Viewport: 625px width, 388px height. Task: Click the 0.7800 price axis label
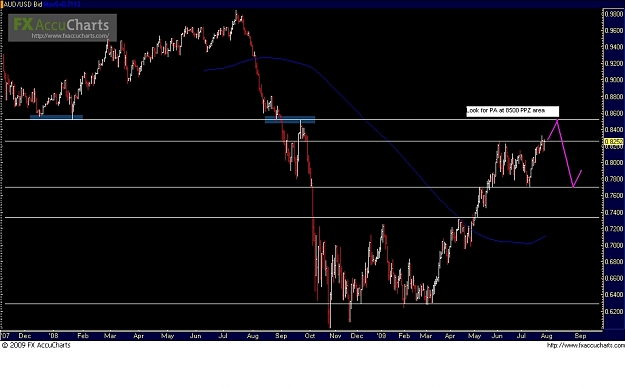(x=614, y=179)
